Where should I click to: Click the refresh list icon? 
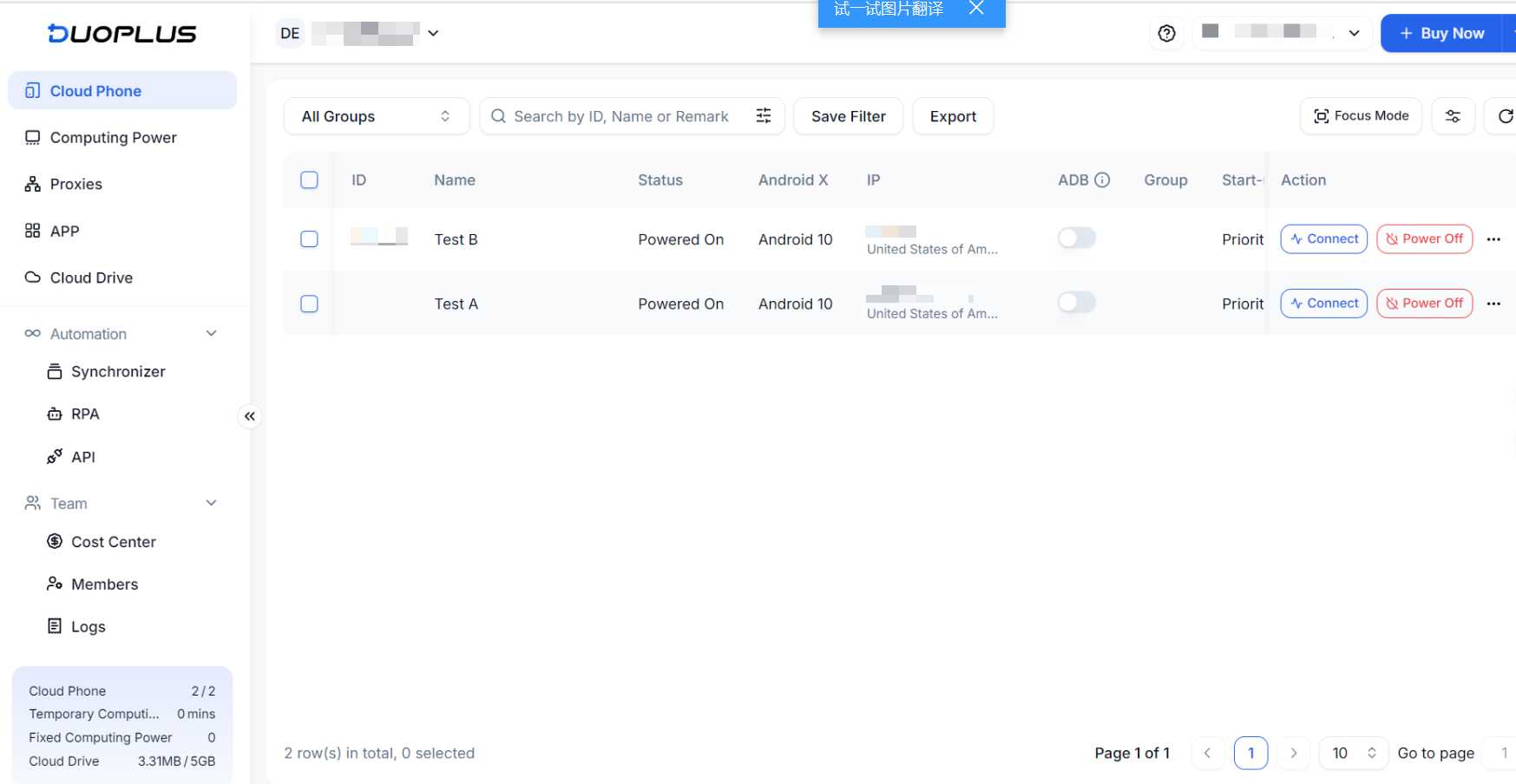[x=1505, y=116]
